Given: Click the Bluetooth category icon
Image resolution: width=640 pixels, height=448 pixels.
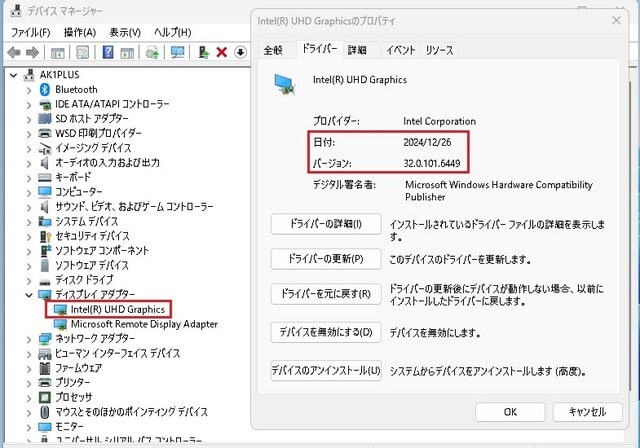Looking at the screenshot, I should tap(44, 89).
